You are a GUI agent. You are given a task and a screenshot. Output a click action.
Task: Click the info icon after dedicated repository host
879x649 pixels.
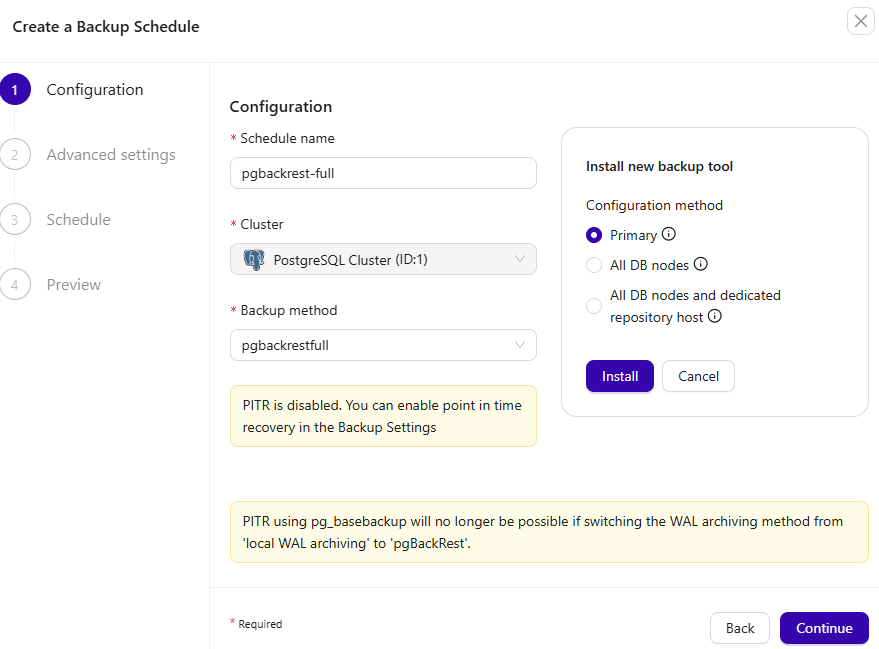[x=715, y=316]
